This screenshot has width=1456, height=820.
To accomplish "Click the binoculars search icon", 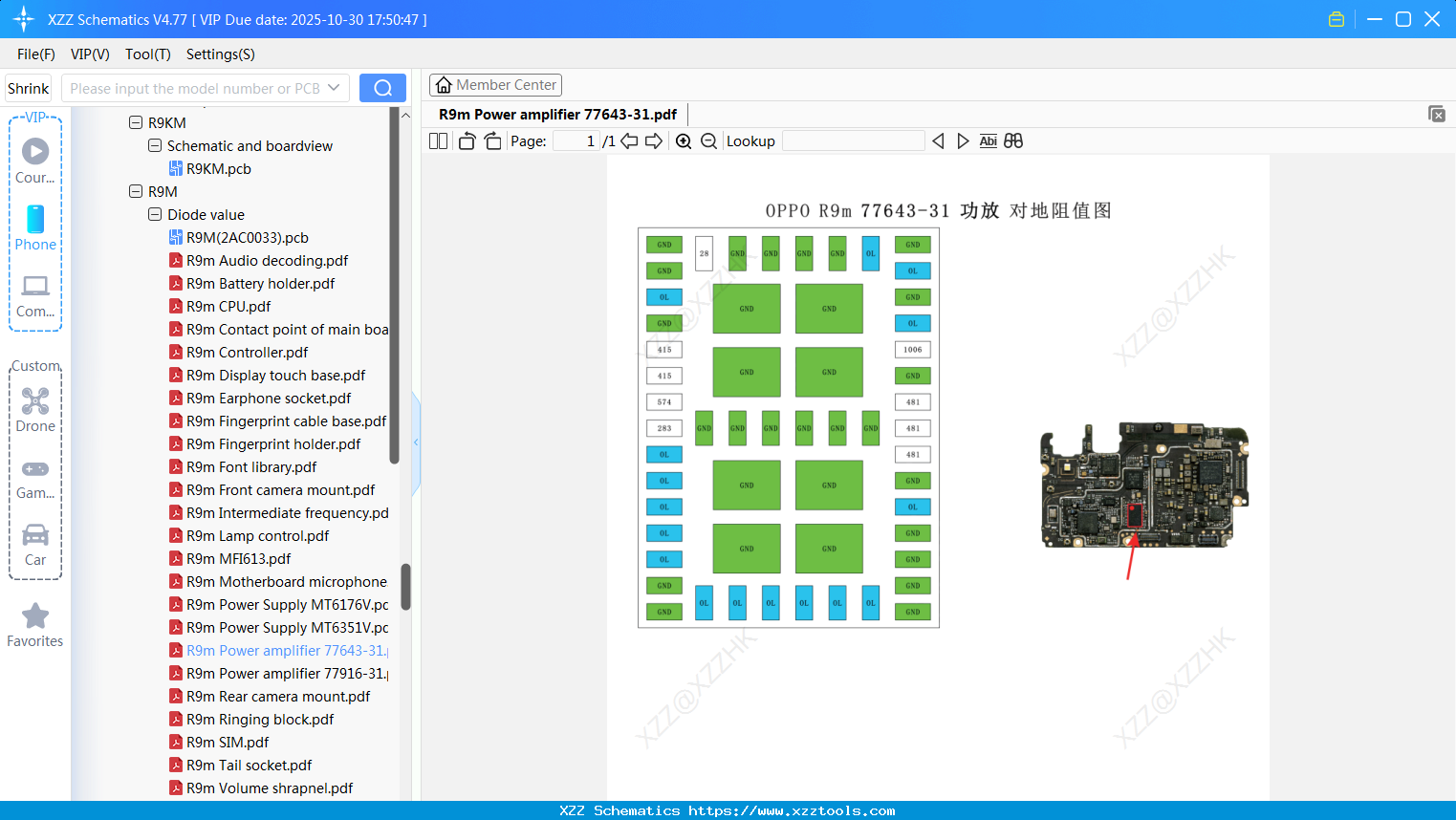I will click(1013, 141).
